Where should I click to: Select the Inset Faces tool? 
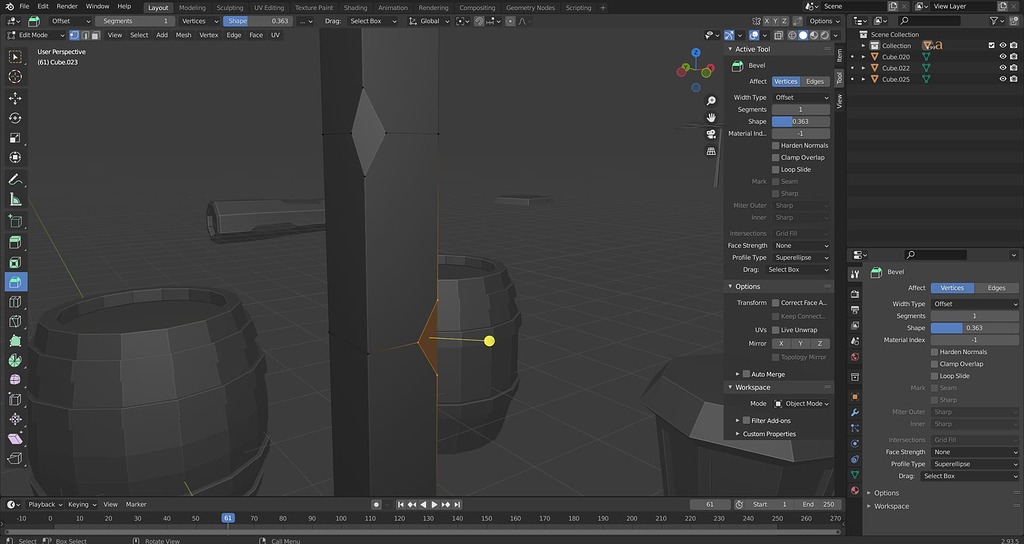point(15,262)
